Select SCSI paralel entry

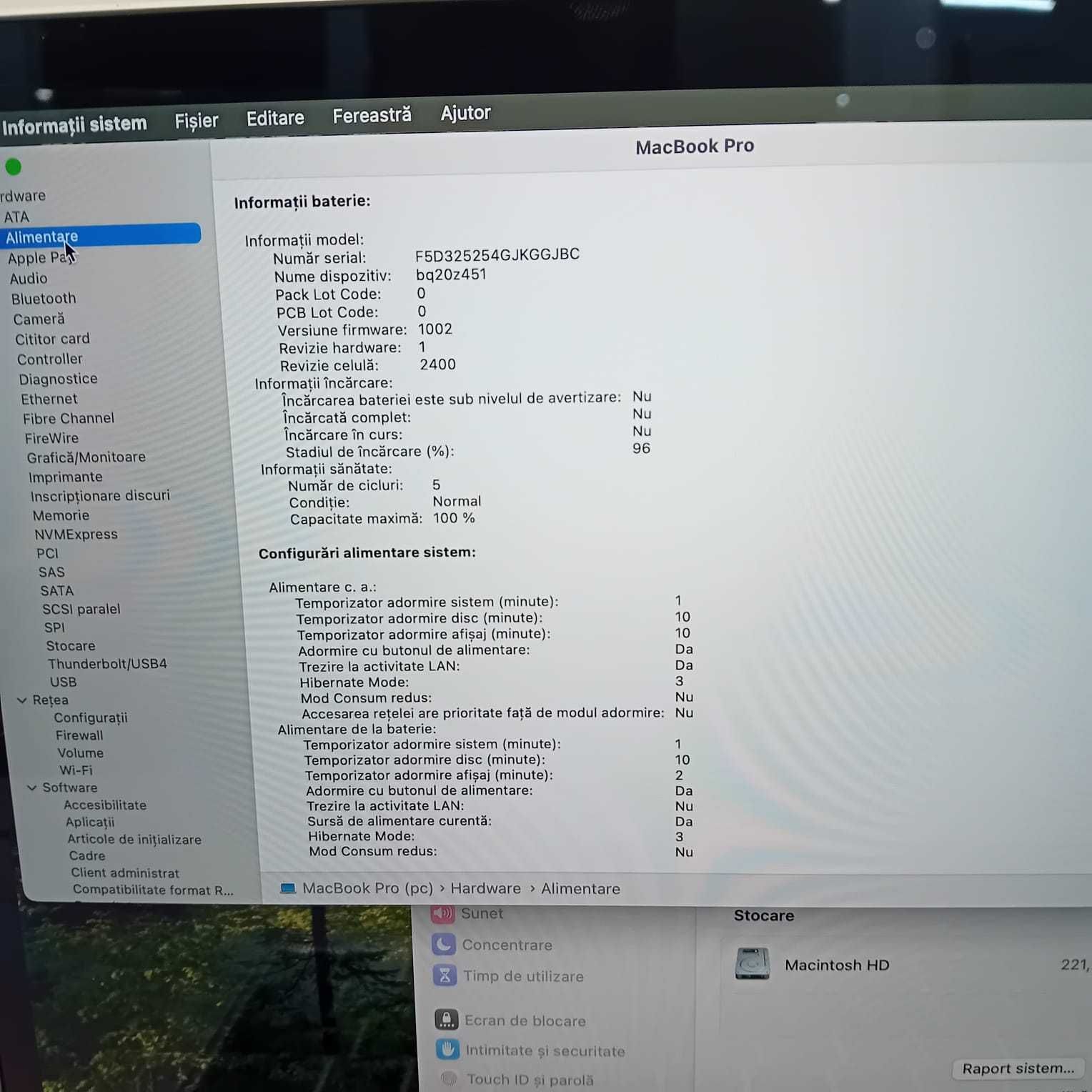(81, 609)
